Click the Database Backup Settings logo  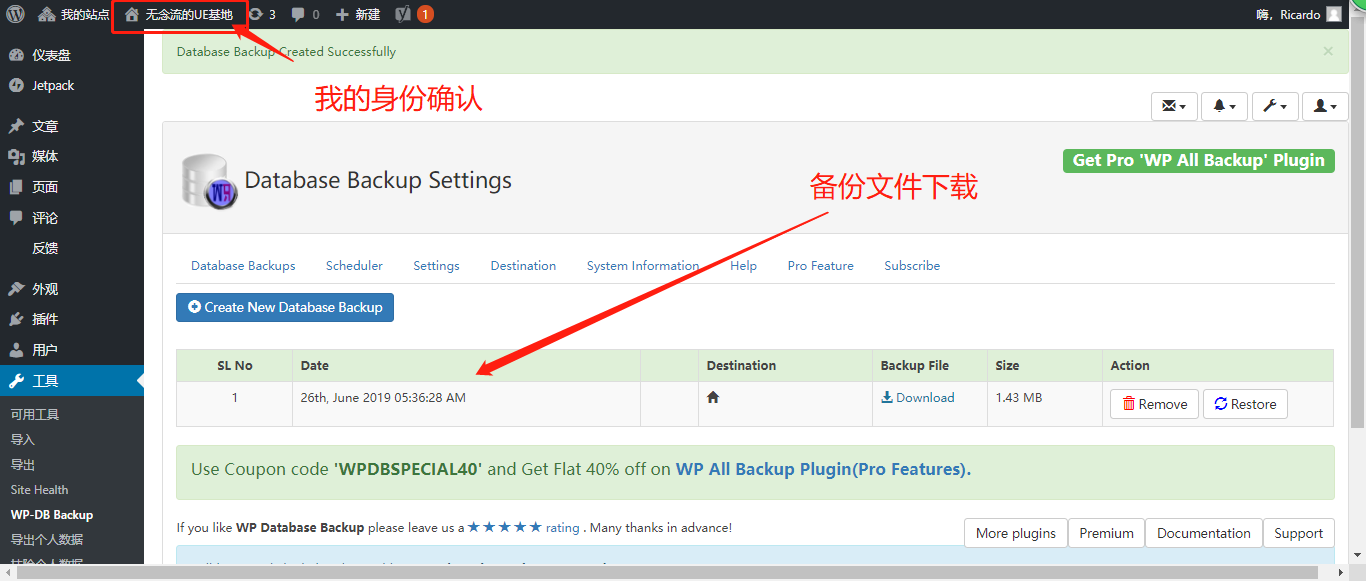click(x=210, y=180)
